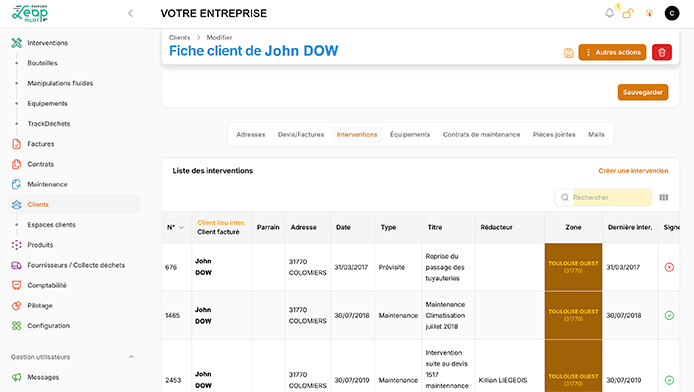Click the Créer une intervention link

(x=633, y=171)
